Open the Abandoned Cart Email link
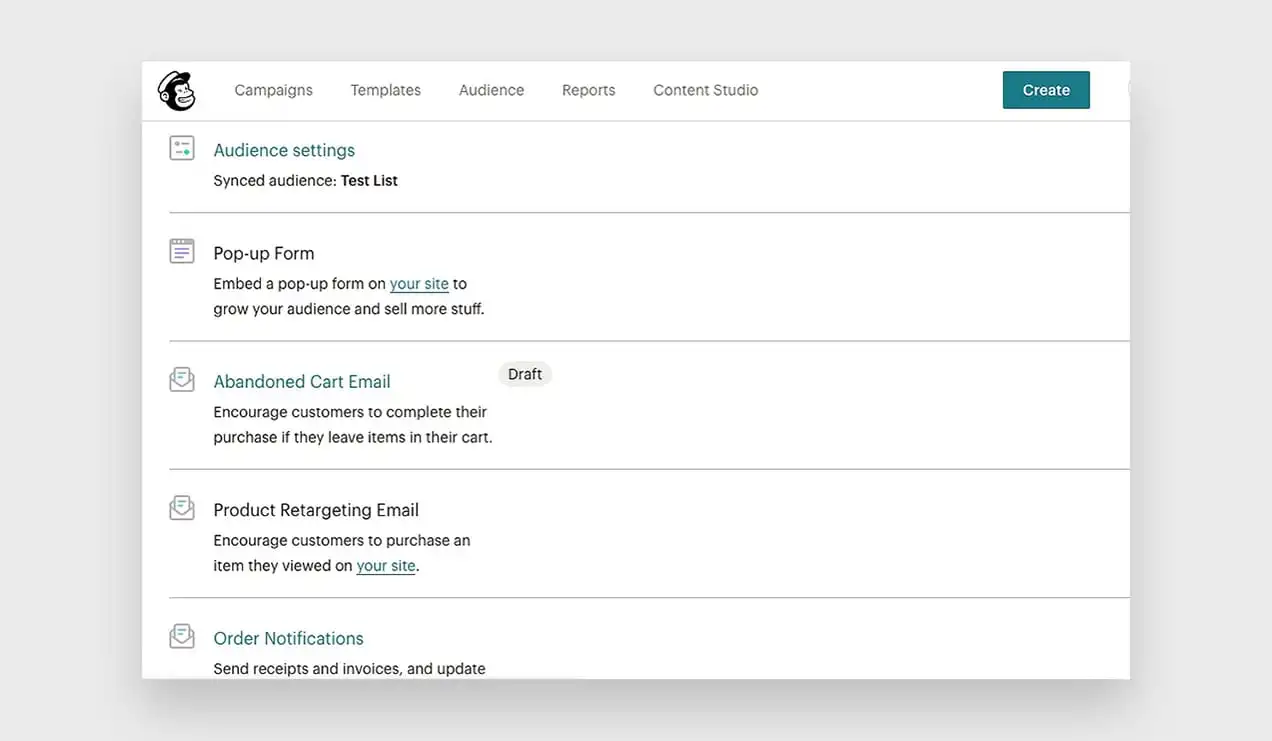The height and width of the screenshot is (741, 1272). point(302,382)
